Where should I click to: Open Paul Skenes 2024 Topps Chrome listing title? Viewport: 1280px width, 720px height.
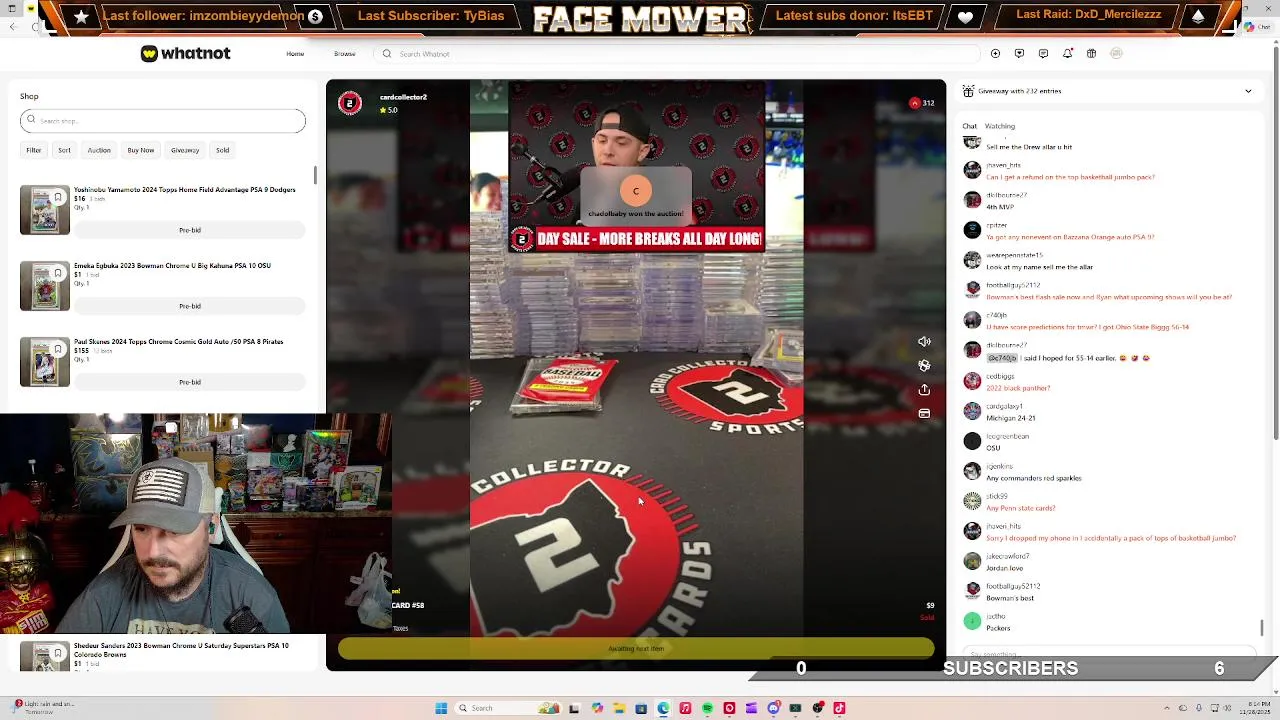click(x=178, y=342)
